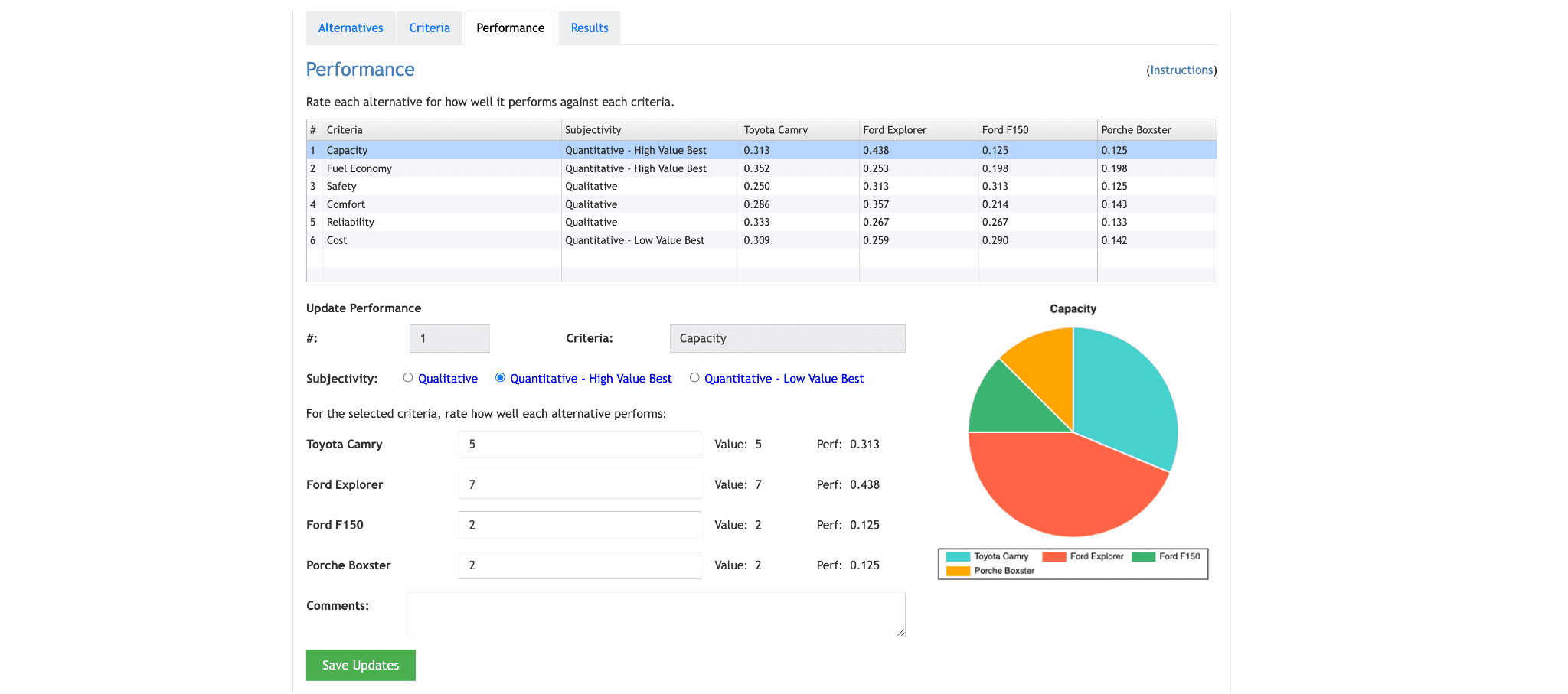Click the 0.290 cell in Cost row
Screen dimensions: 1568x694
tap(1038, 240)
